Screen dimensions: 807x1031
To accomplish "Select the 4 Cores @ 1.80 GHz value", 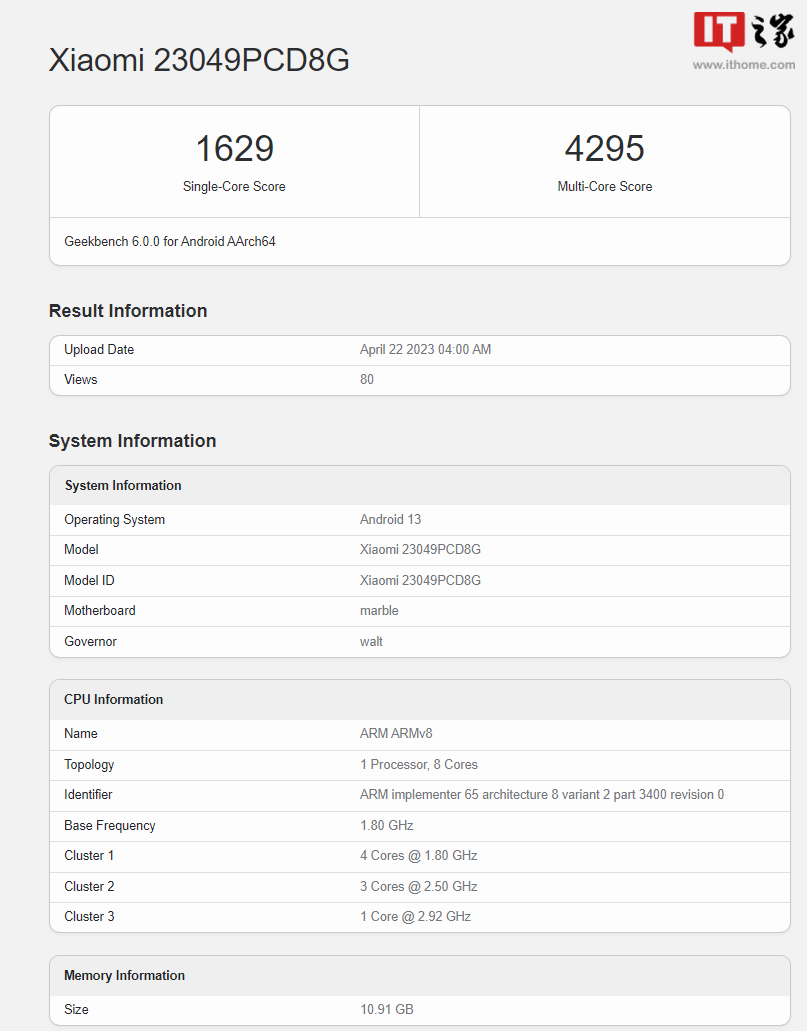I will click(419, 856).
